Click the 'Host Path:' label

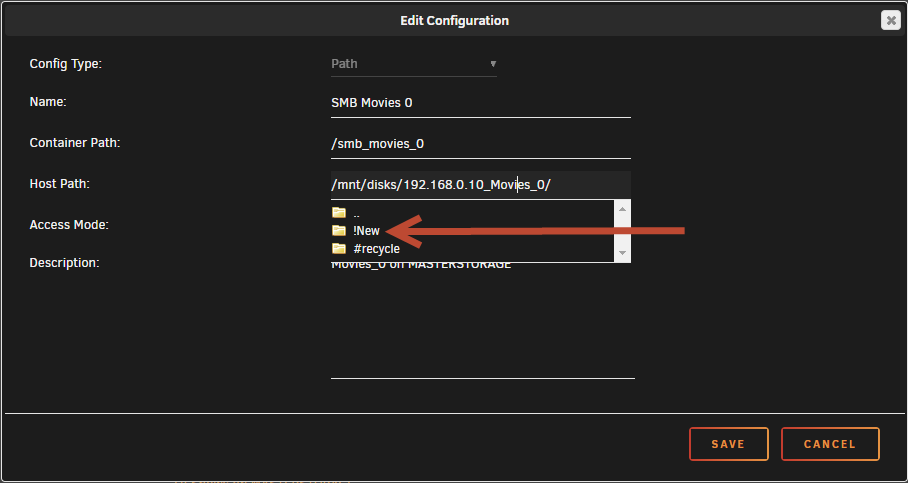(60, 184)
